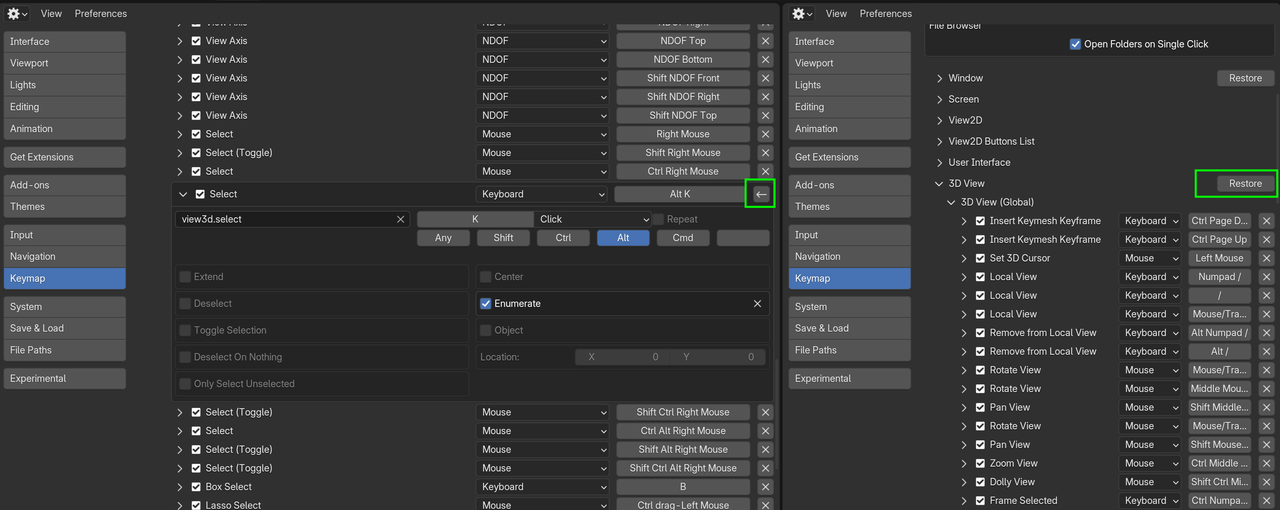The width and height of the screenshot is (1280, 510).
Task: Change the Left Mouse binding for Set 3D Cursor
Action: [x=1220, y=258]
